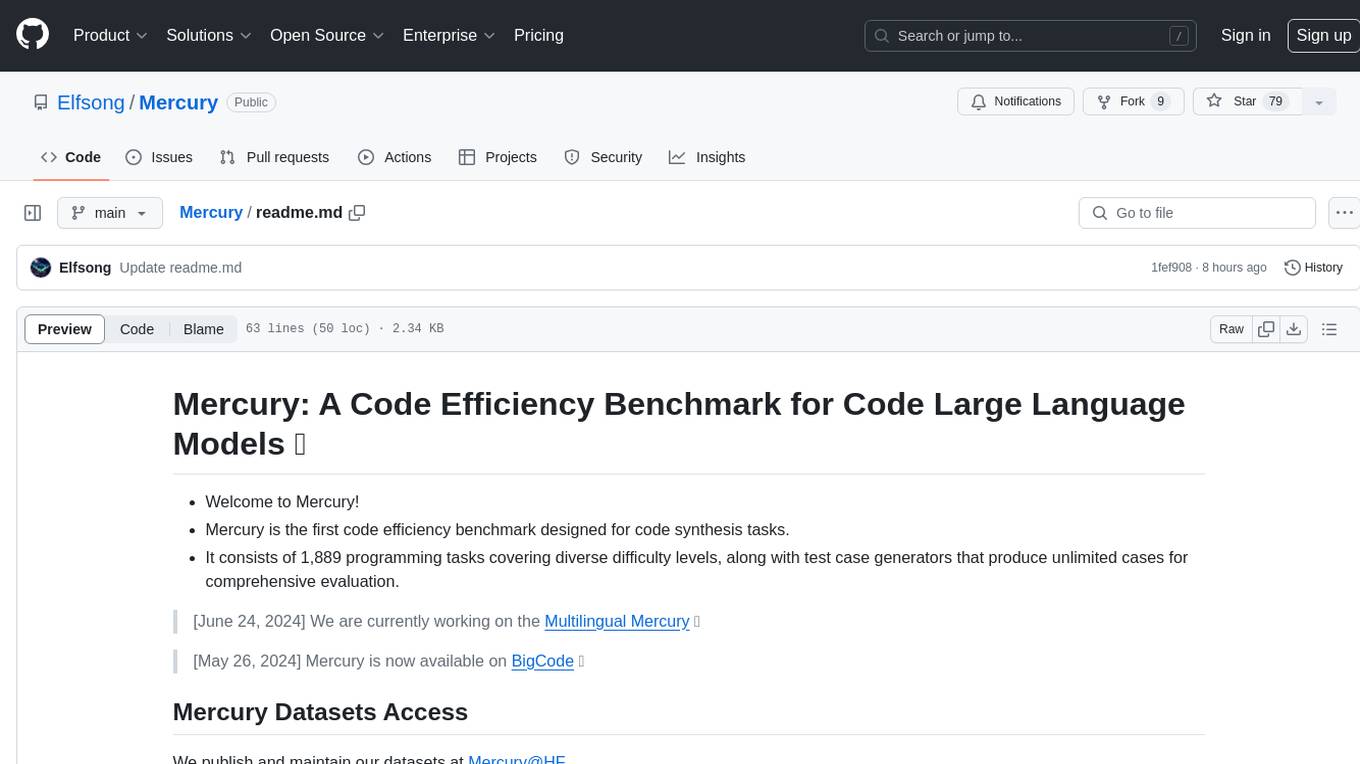Focus the Search or jump to field
The width and height of the screenshot is (1360, 764).
coord(1032,36)
